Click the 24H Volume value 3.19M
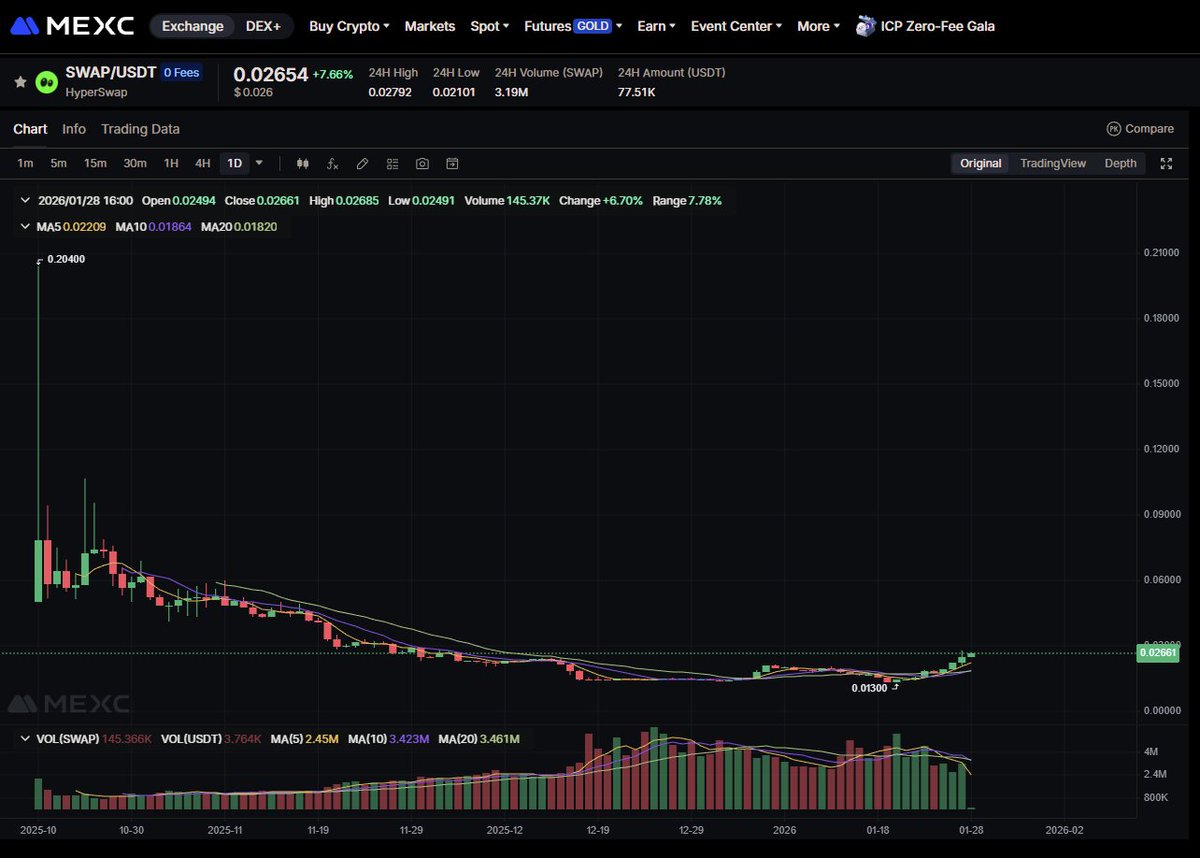The image size is (1200, 858). [x=512, y=92]
